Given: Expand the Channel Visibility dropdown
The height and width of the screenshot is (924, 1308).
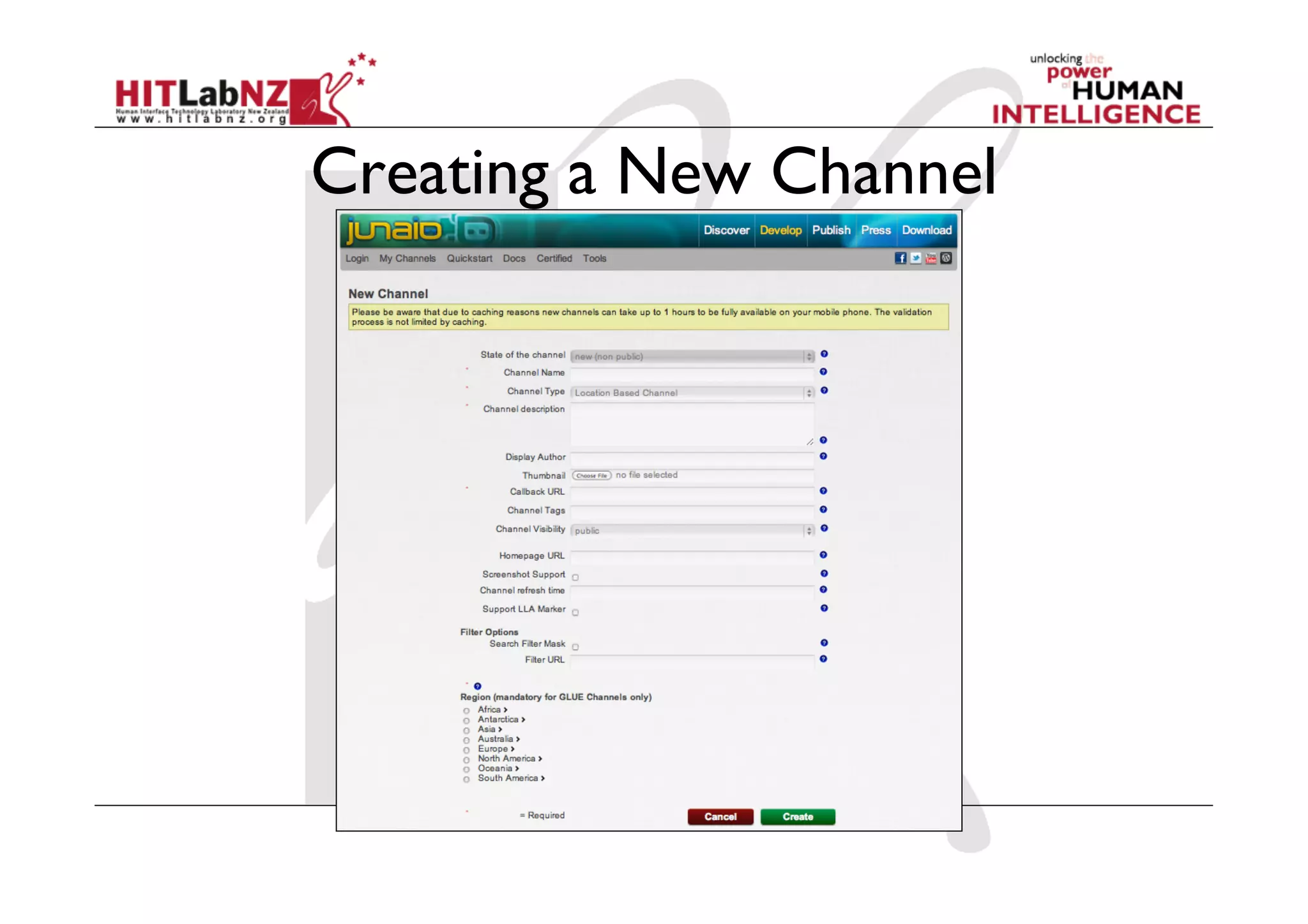Looking at the screenshot, I should point(692,530).
